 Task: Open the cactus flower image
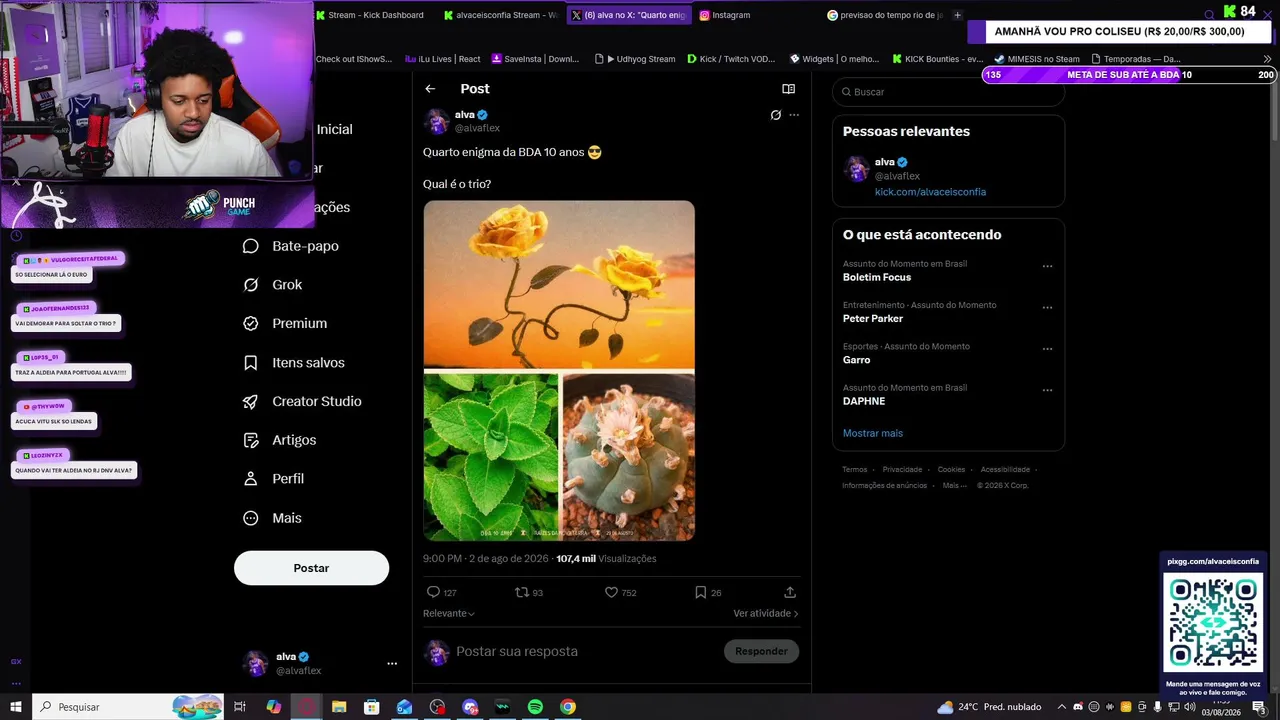pyautogui.click(x=628, y=457)
